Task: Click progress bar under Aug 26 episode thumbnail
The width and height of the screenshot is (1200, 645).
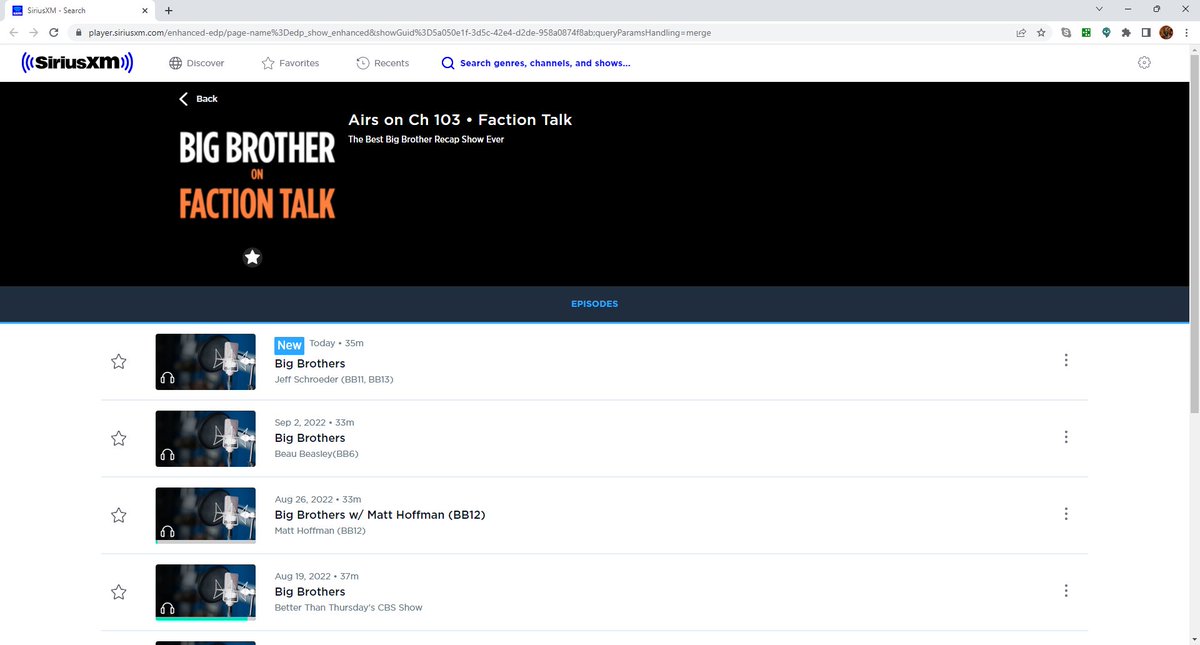Action: 205,542
